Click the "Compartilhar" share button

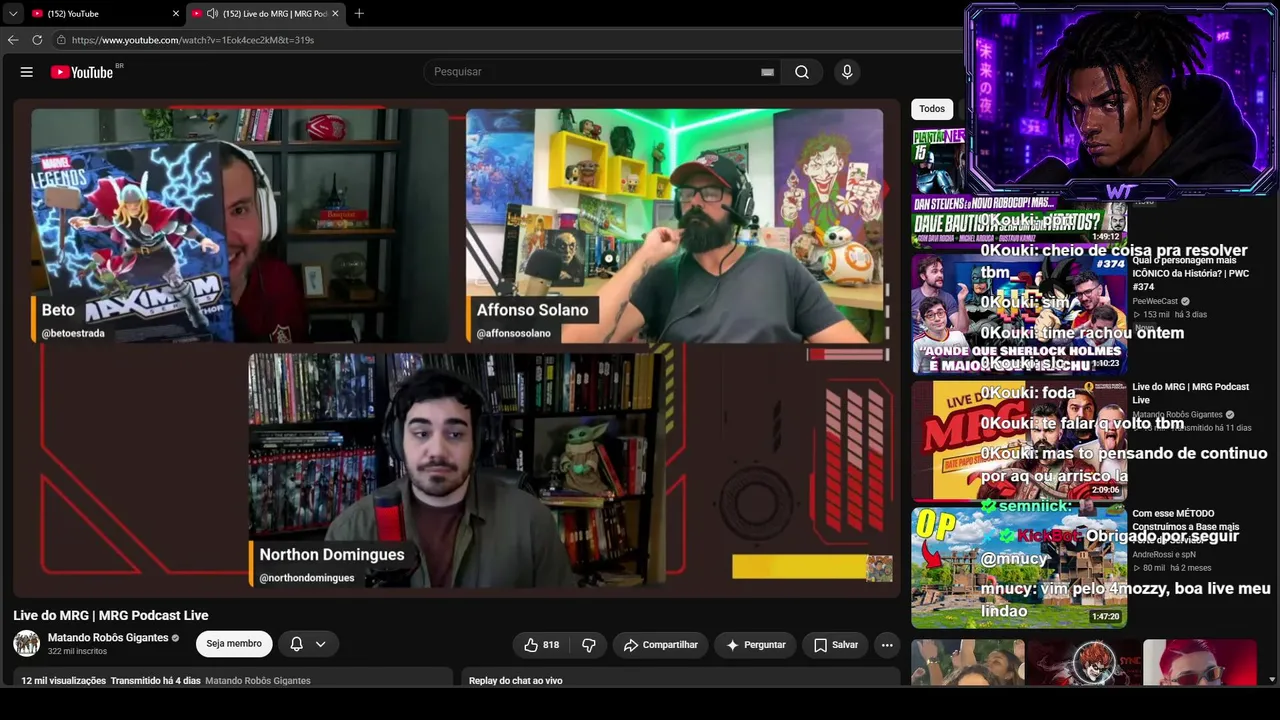click(x=661, y=645)
